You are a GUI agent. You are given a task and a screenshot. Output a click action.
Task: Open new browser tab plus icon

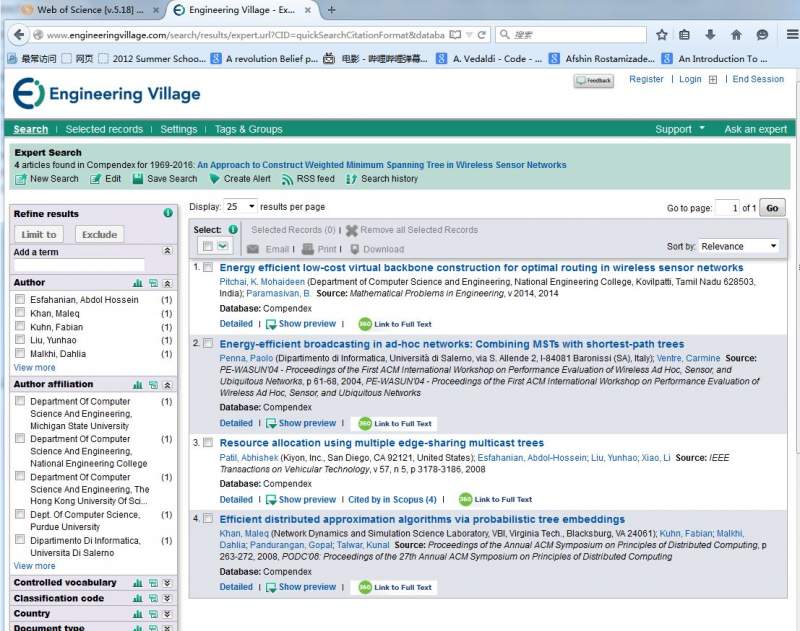tap(332, 10)
